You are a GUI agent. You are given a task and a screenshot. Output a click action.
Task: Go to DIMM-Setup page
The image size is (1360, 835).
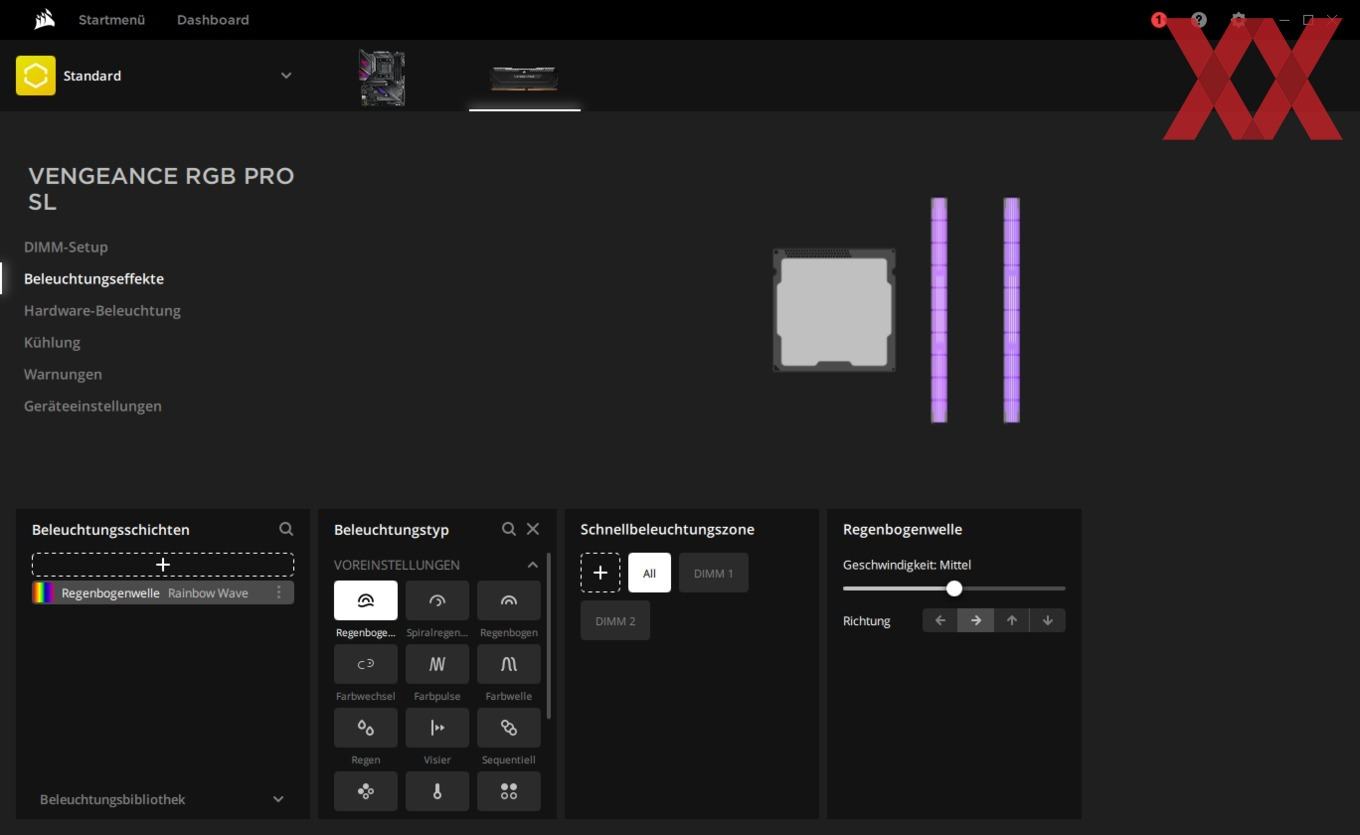click(66, 247)
